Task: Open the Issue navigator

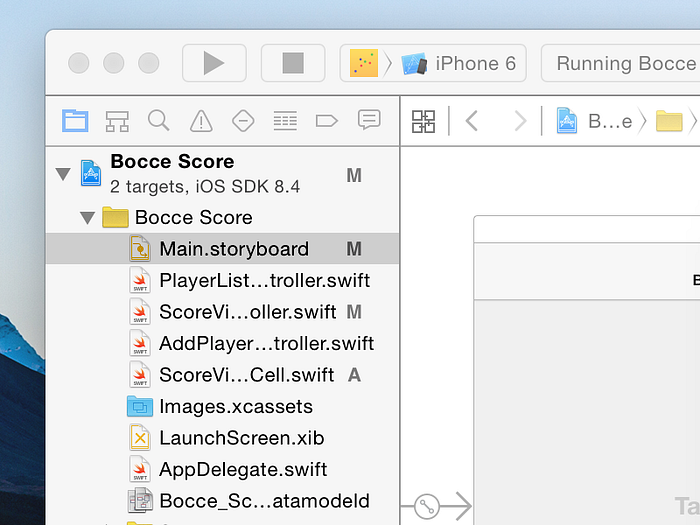Action: (x=201, y=121)
